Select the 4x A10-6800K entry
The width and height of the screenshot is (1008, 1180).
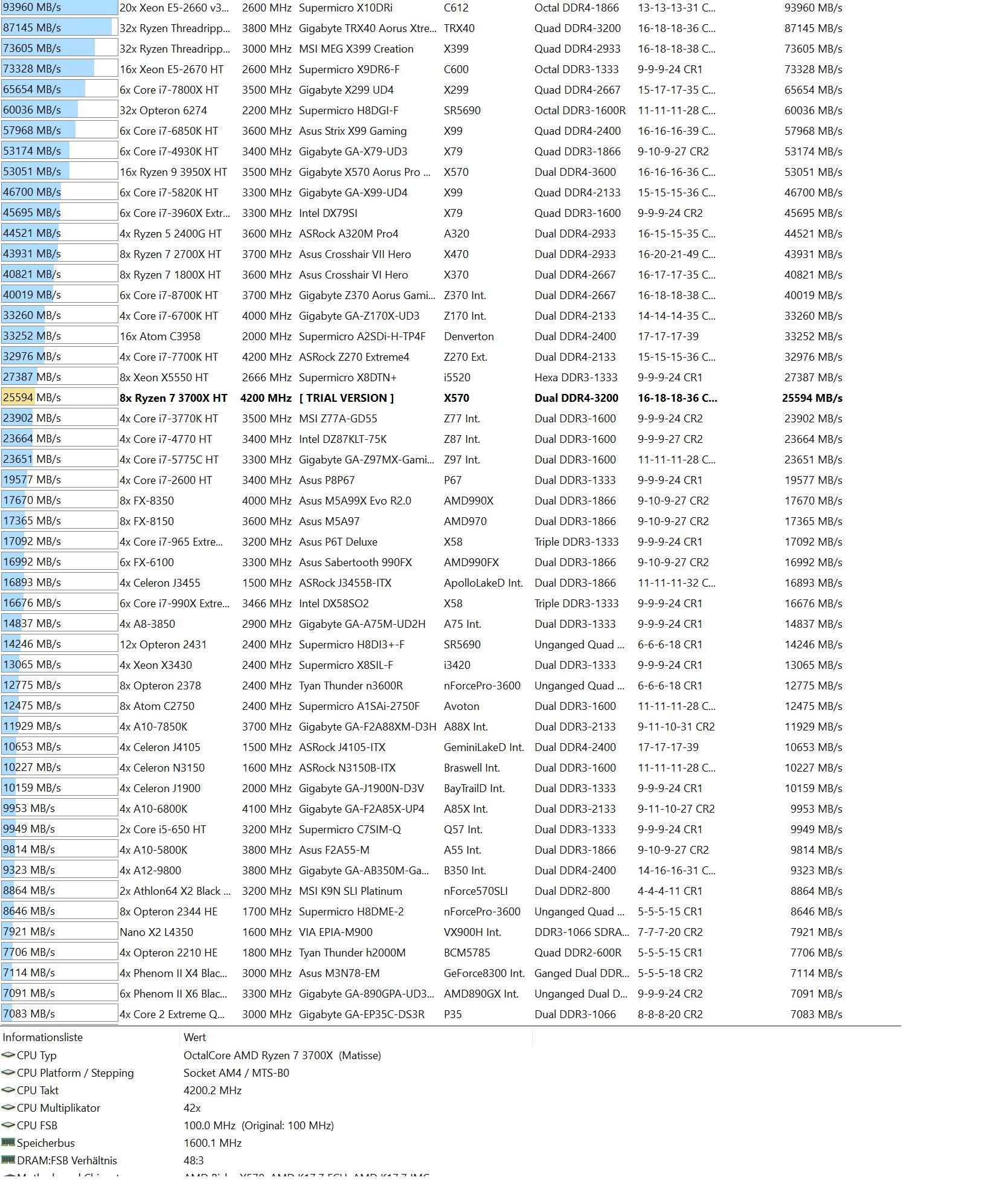click(x=153, y=808)
